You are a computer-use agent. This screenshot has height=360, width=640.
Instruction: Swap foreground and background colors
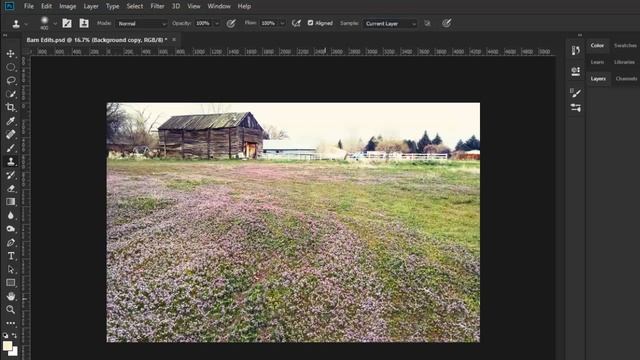pos(14,335)
